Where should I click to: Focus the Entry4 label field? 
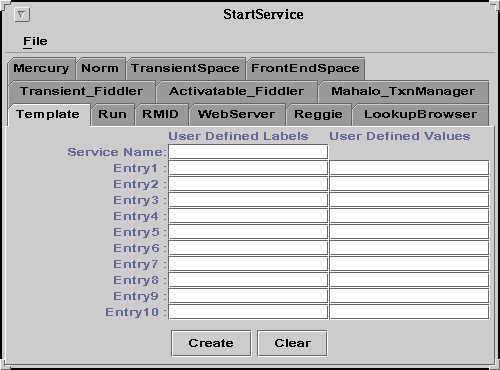click(x=248, y=216)
